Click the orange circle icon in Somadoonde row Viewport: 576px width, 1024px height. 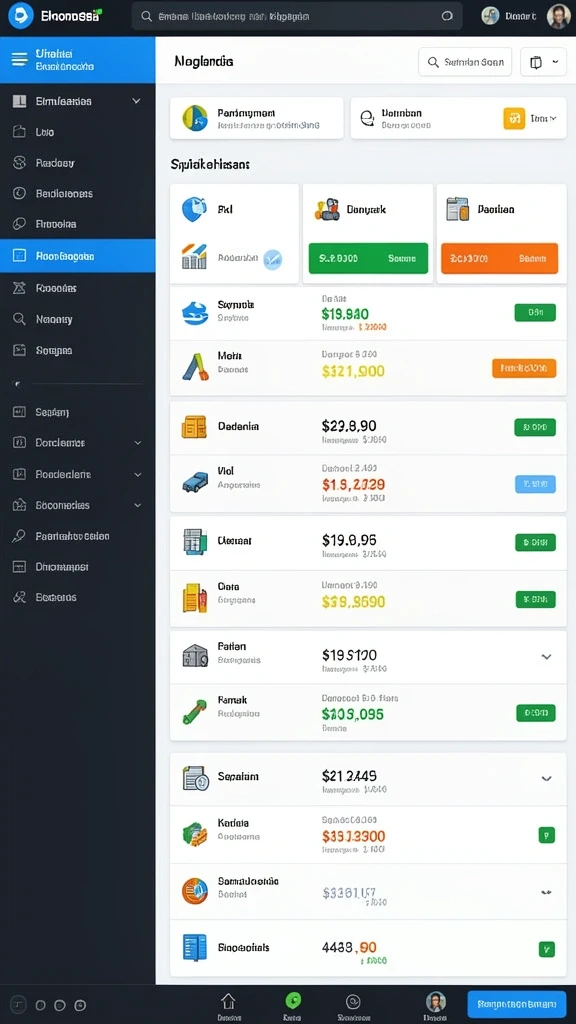[195, 891]
